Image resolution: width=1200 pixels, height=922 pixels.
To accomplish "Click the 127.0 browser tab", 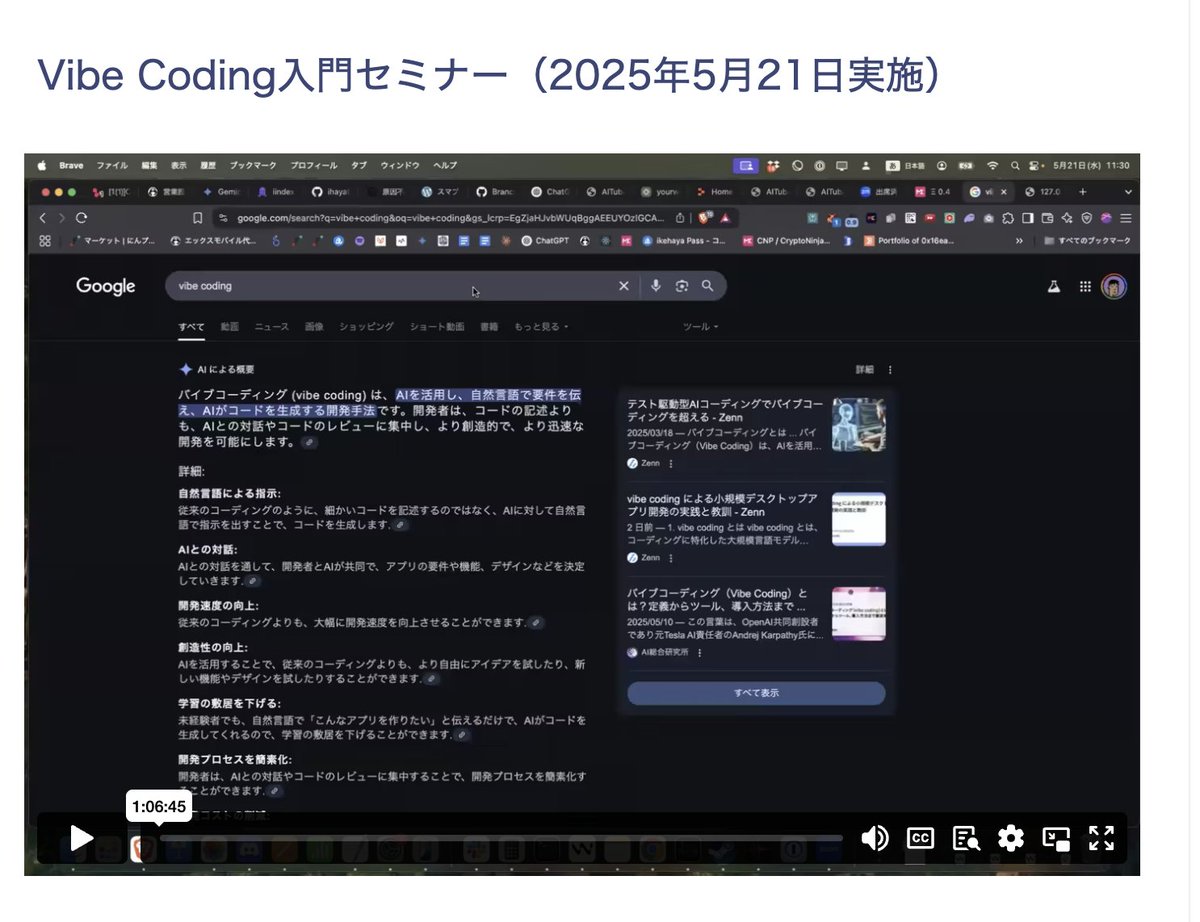I will 1043,191.
